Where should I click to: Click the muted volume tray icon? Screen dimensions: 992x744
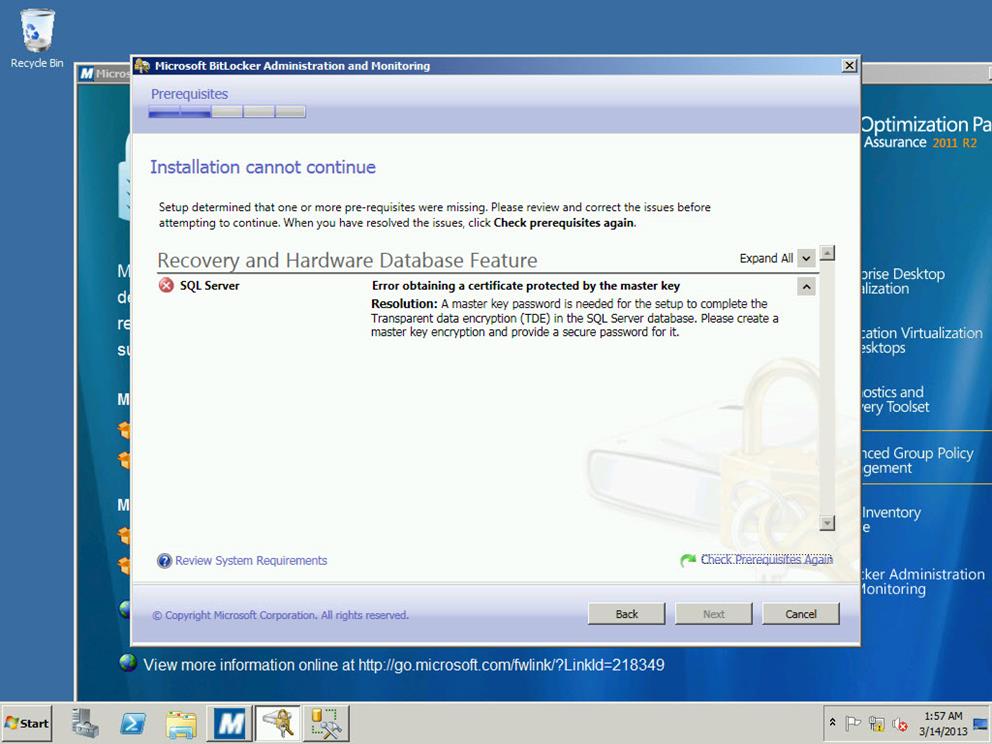point(900,722)
